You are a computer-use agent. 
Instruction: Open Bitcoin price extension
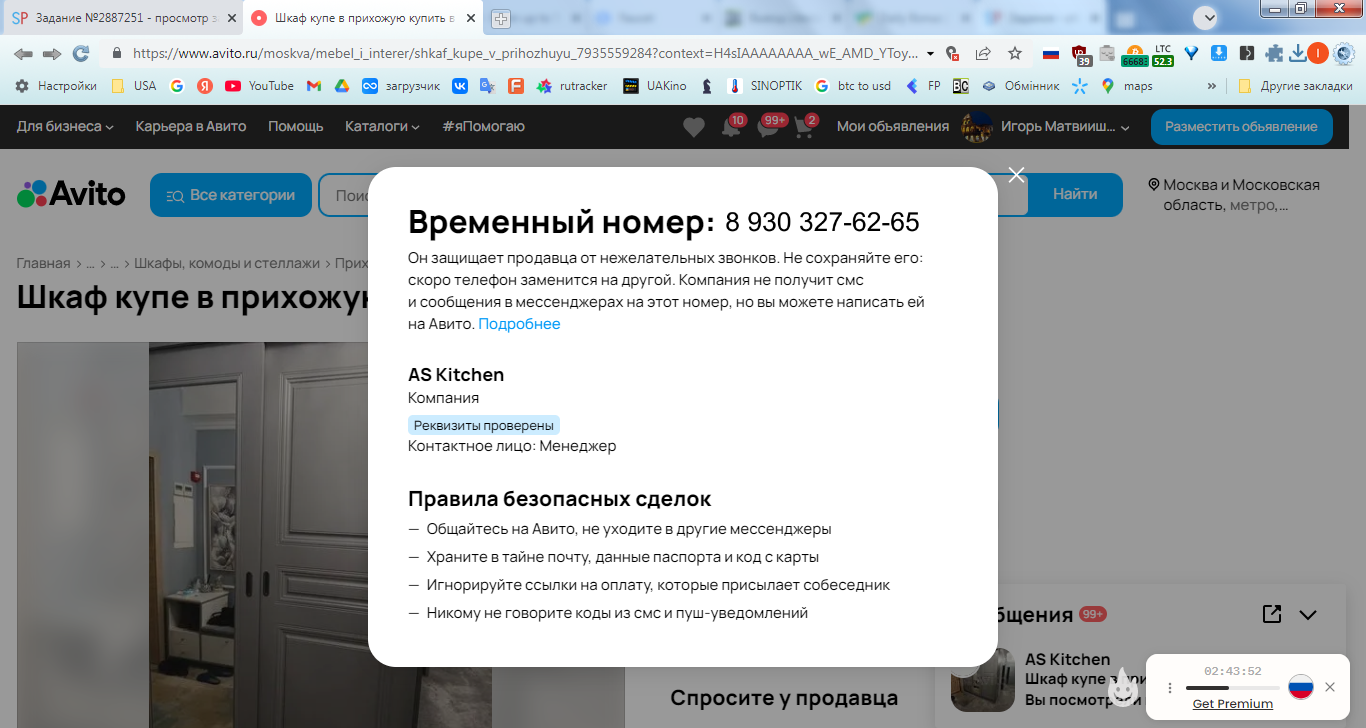pos(1134,54)
